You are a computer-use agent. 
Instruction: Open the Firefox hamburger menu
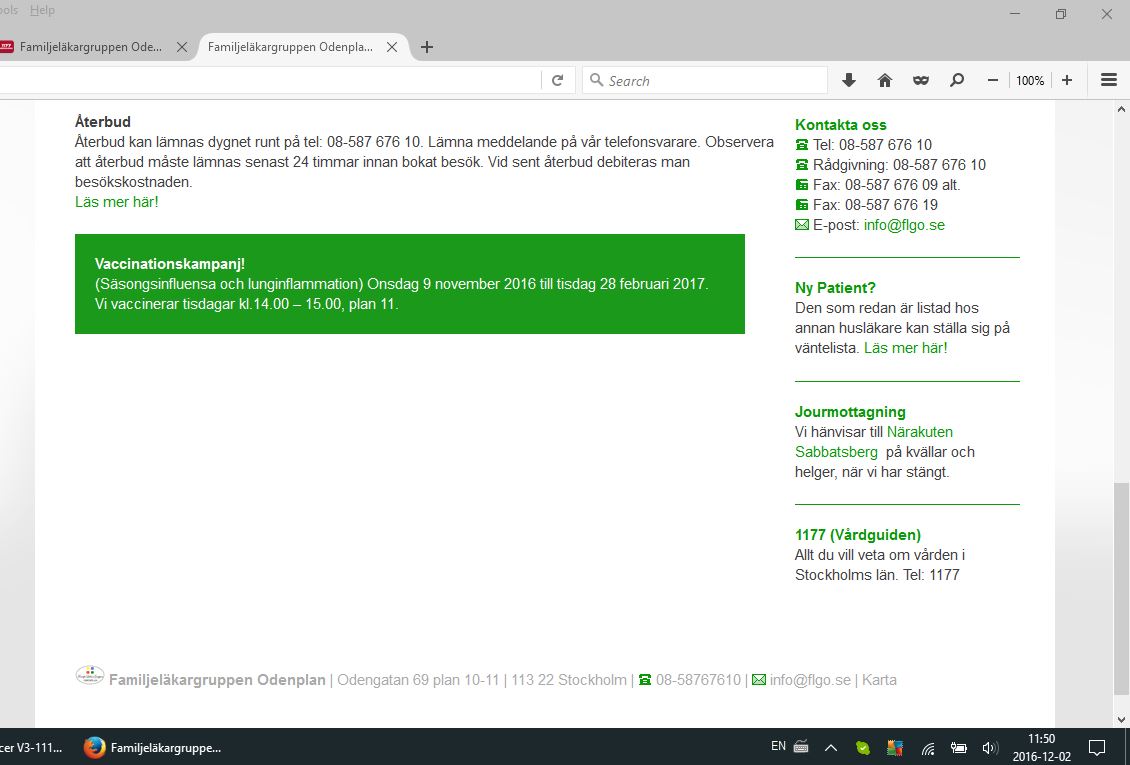(x=1109, y=81)
